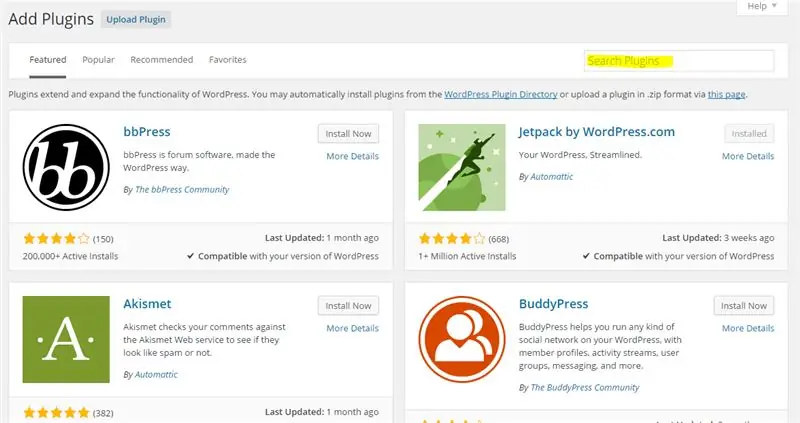The width and height of the screenshot is (800, 423).
Task: Switch to the Favorites tab
Action: 228,60
